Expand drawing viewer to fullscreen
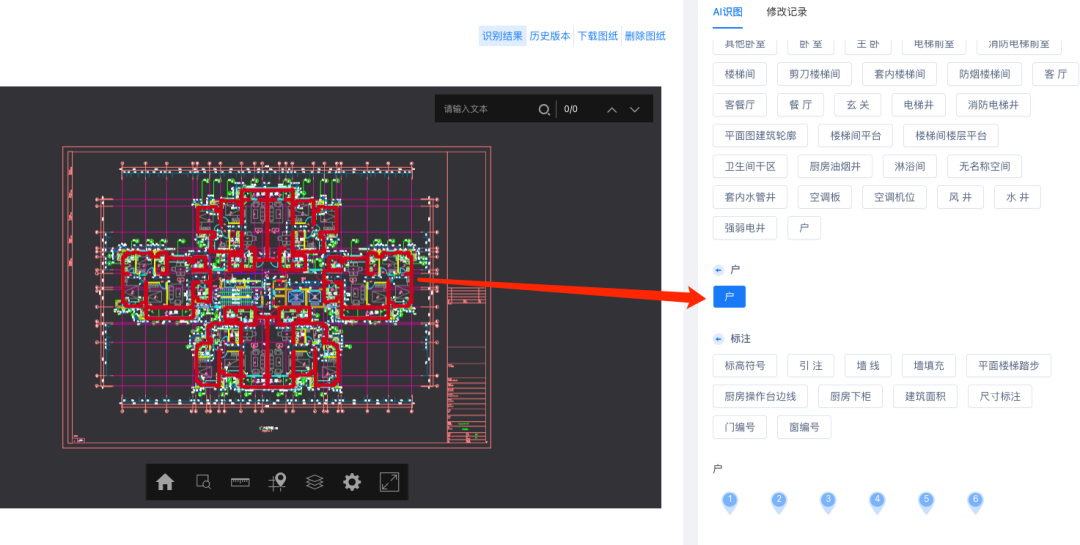 click(390, 482)
